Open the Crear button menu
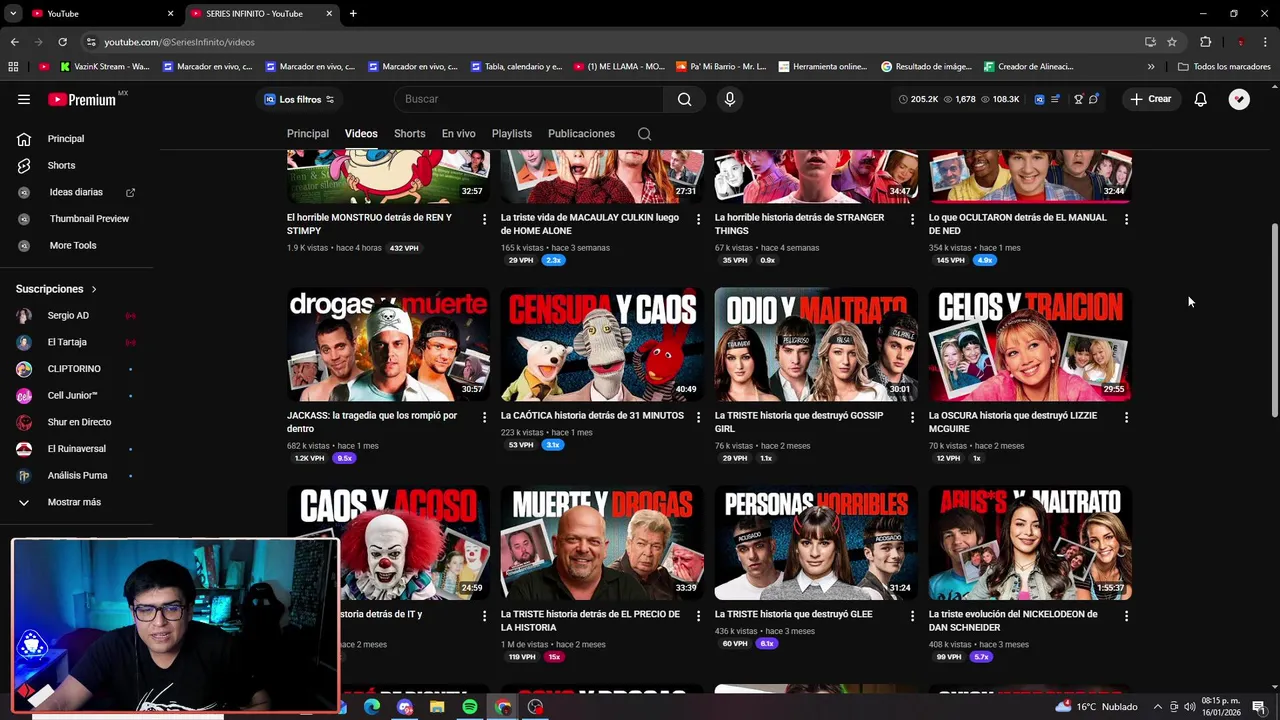This screenshot has height=720, width=1280. coord(1150,99)
